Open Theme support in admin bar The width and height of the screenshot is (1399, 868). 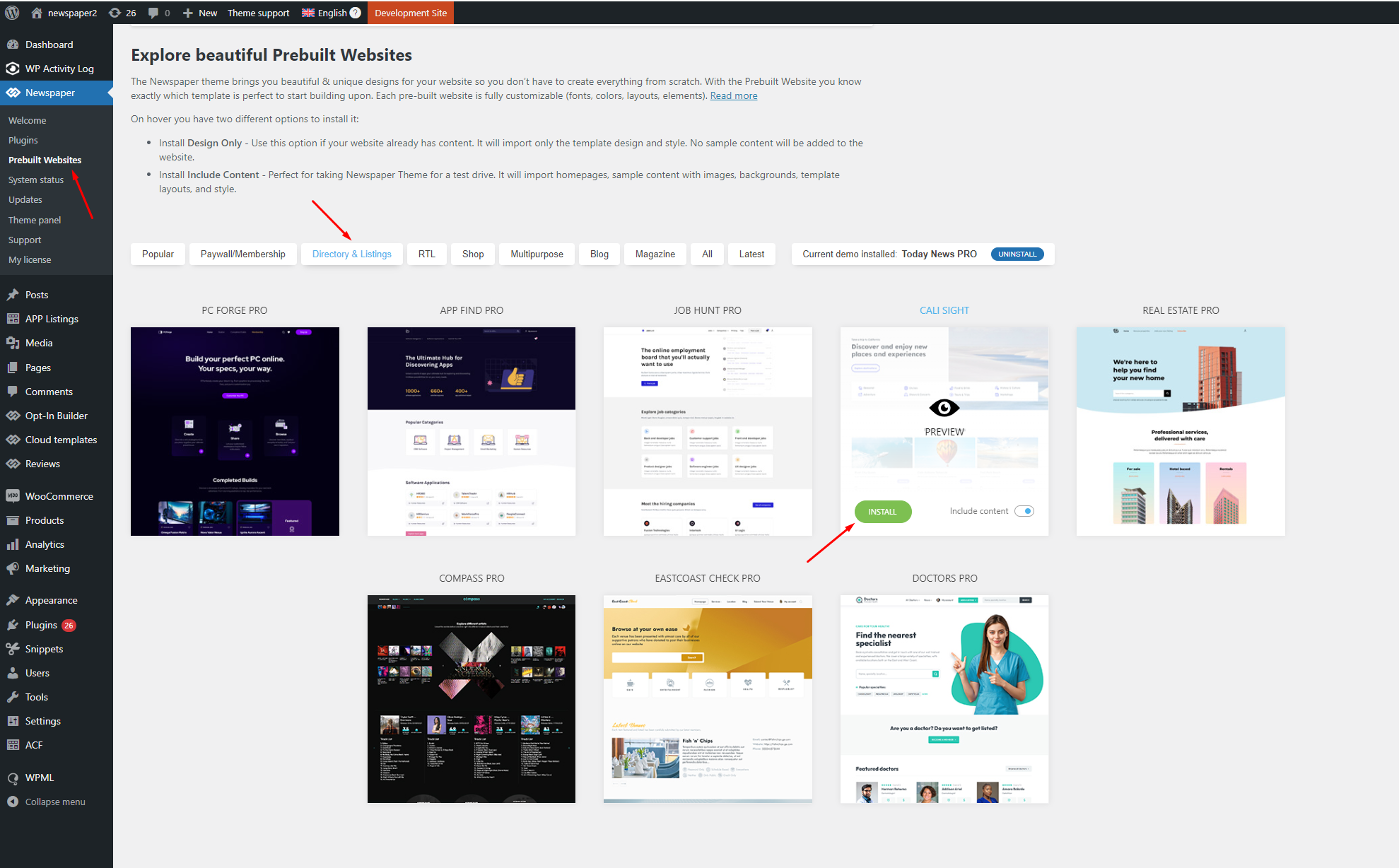258,13
